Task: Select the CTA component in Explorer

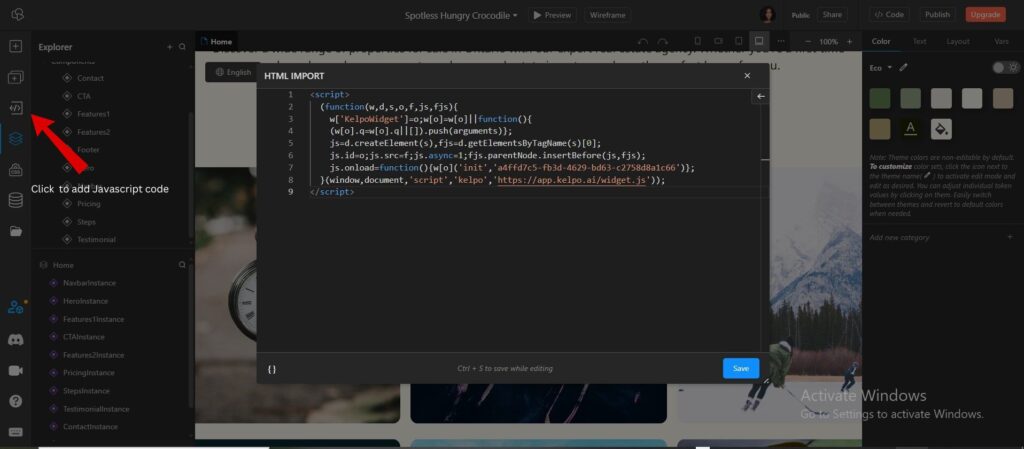Action: point(84,96)
